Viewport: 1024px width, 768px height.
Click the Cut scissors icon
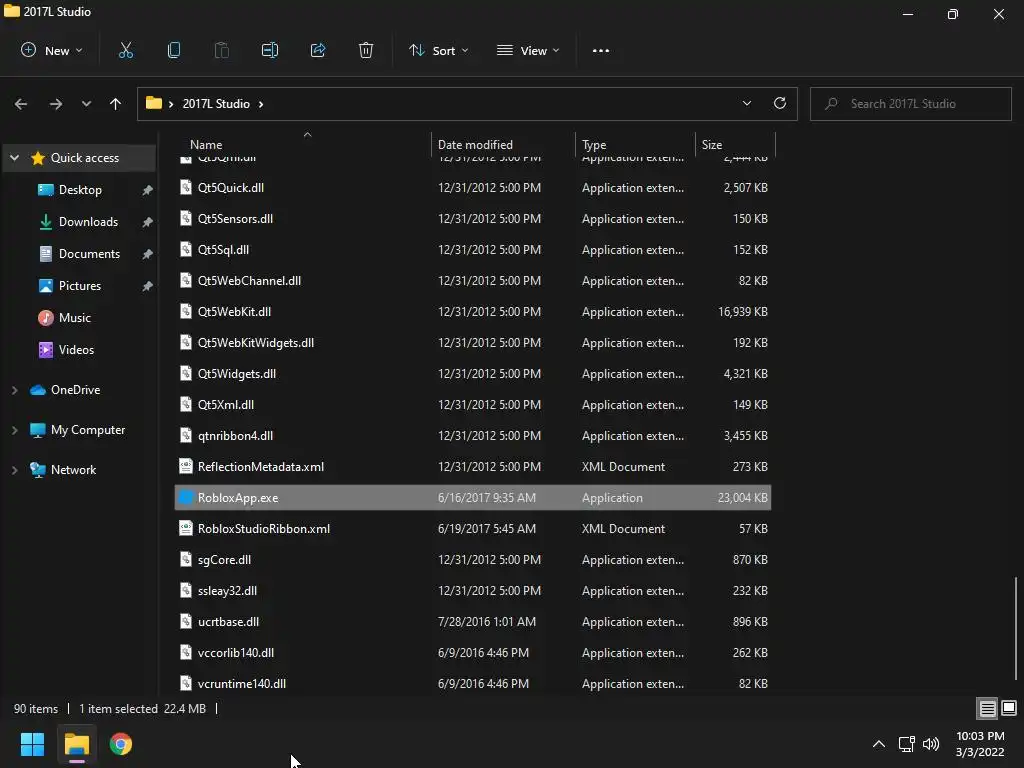[x=125, y=50]
